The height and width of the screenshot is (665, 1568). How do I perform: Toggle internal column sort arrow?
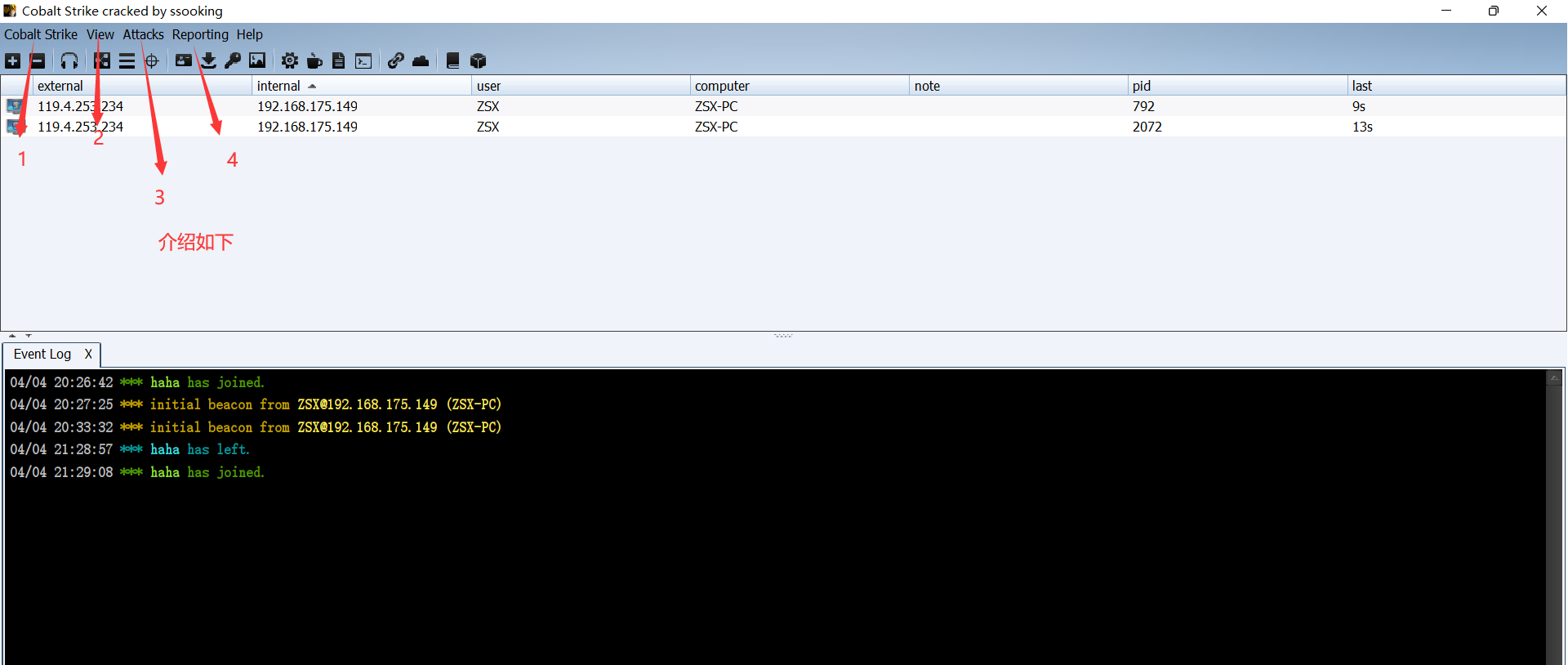click(x=312, y=86)
